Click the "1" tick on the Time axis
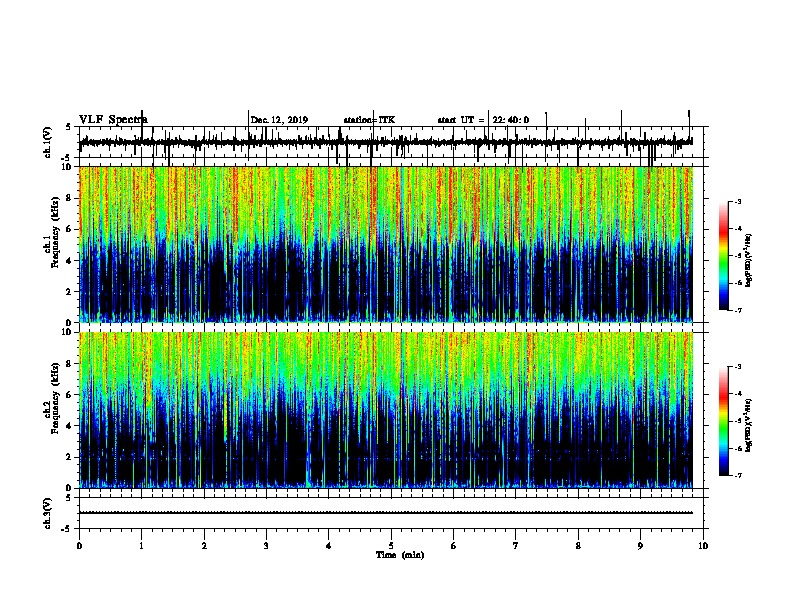 coord(141,546)
